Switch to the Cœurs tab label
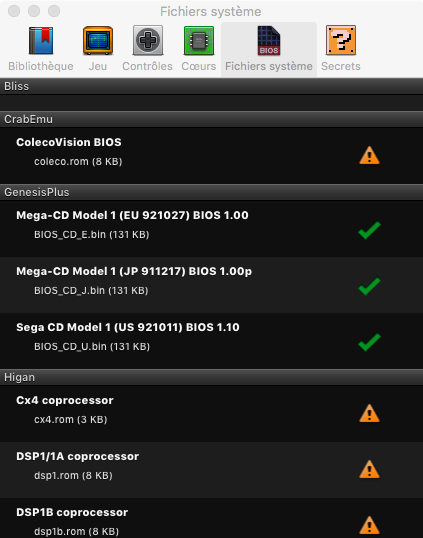 pos(199,66)
